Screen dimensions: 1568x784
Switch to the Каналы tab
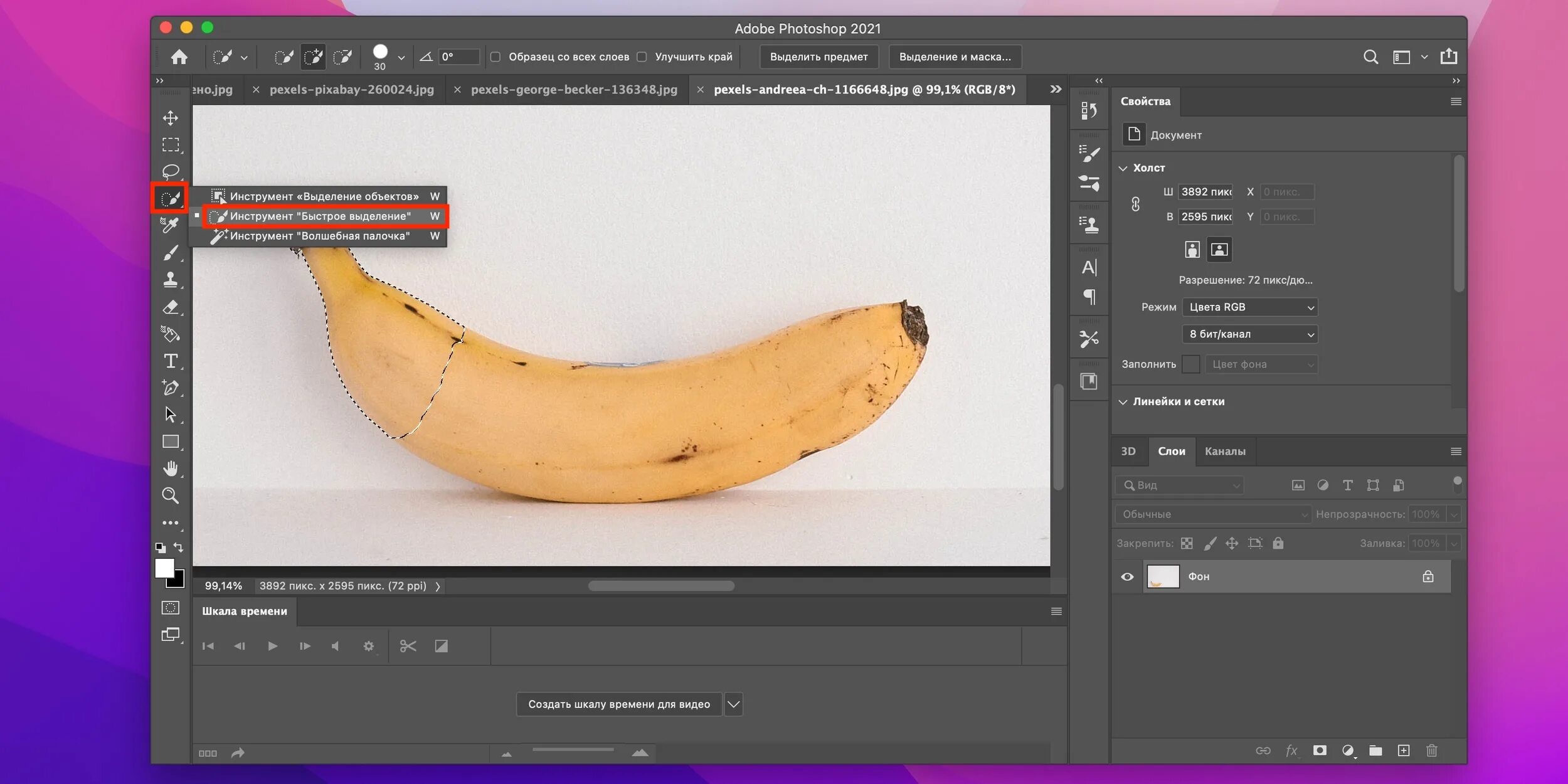pos(1225,452)
